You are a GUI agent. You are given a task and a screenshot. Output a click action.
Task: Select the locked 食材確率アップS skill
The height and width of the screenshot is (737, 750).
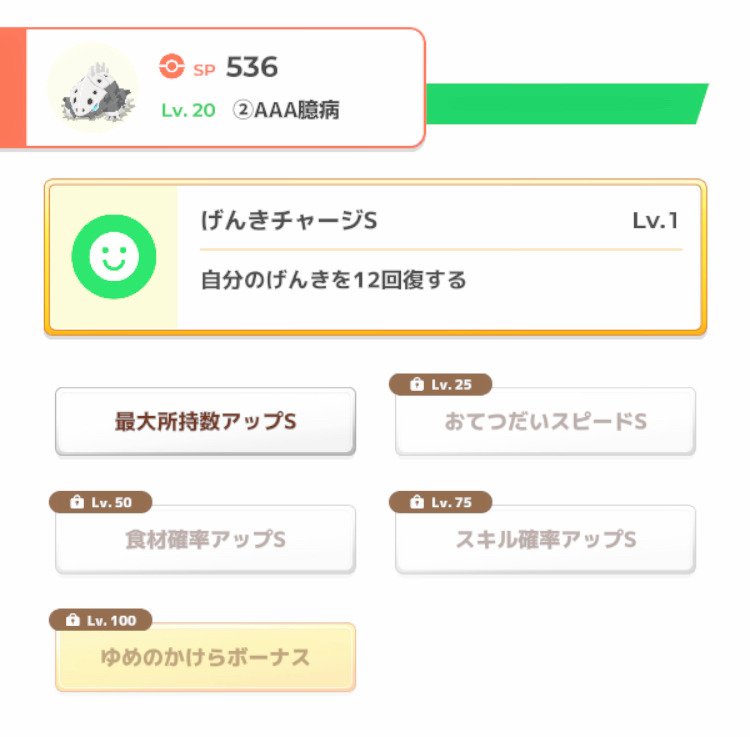(205, 539)
